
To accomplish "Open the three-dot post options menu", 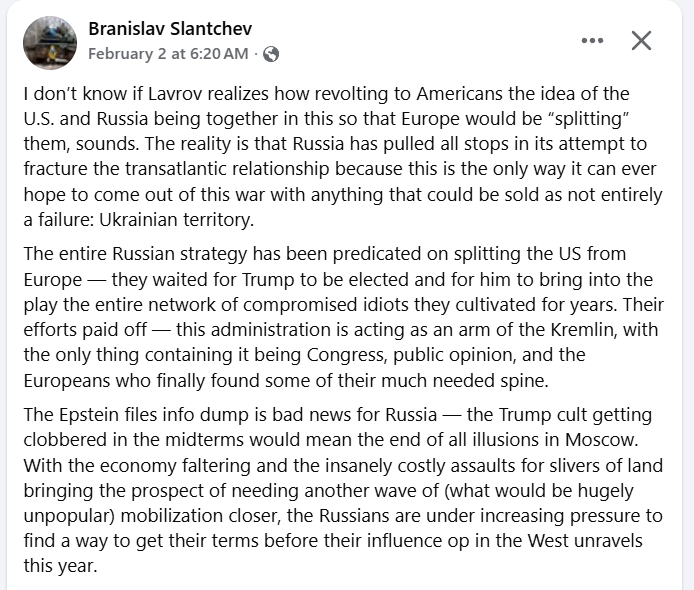I will tap(593, 41).
